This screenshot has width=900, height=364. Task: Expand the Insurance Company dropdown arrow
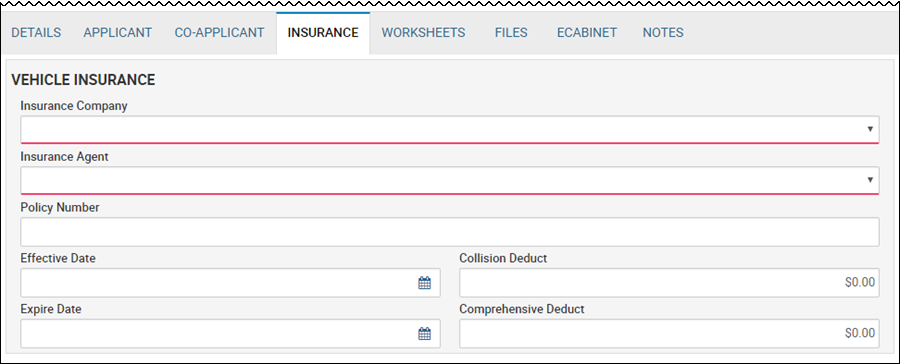[x=870, y=129]
